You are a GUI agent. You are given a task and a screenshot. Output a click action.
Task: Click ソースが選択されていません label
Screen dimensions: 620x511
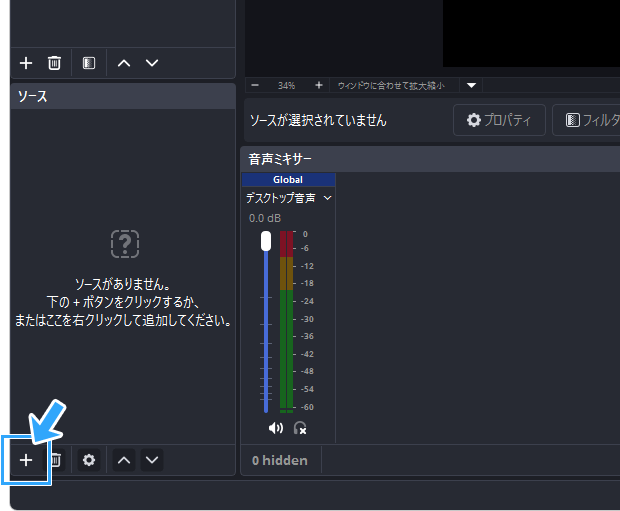318,120
